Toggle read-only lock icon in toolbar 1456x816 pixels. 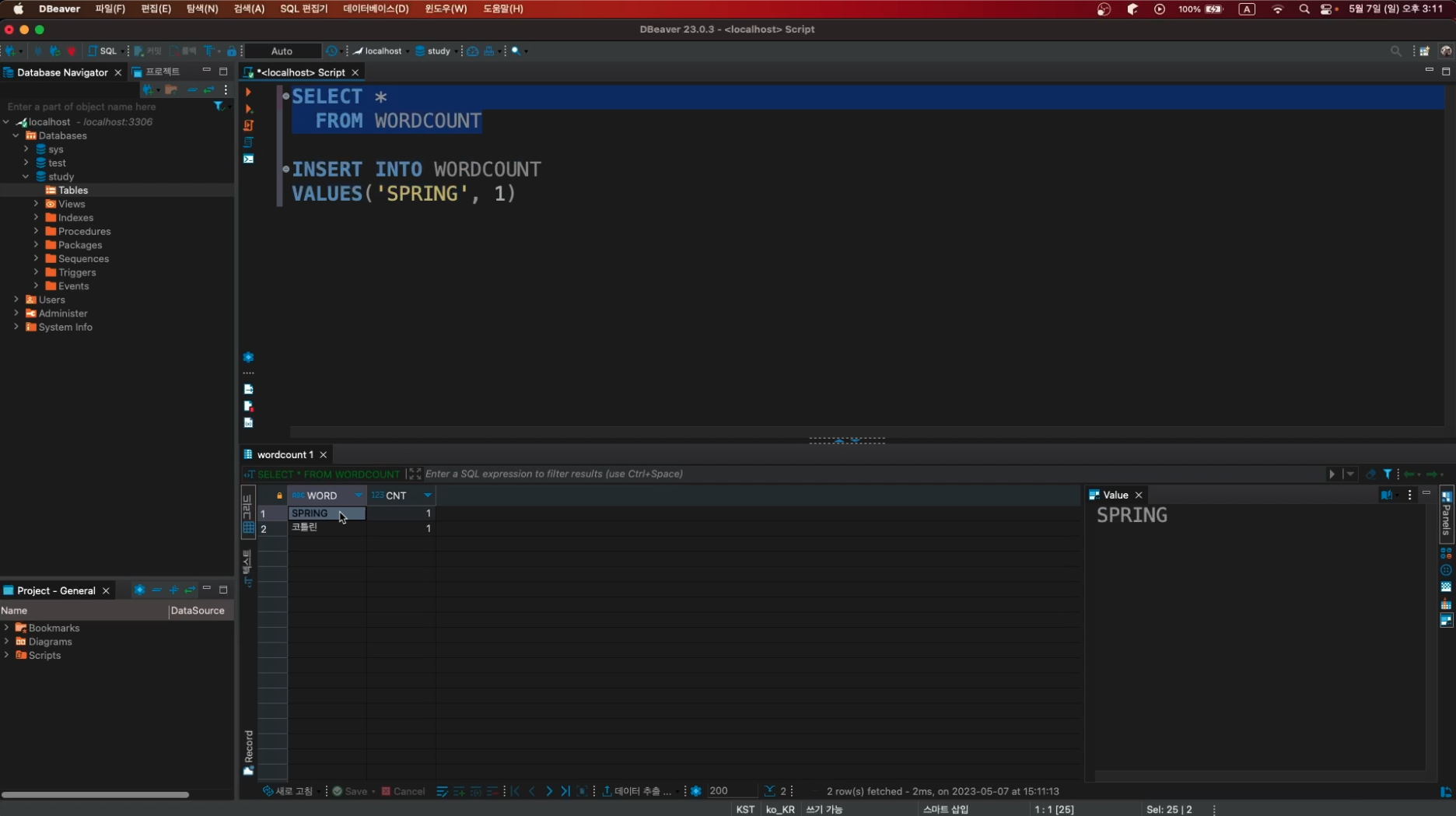231,51
